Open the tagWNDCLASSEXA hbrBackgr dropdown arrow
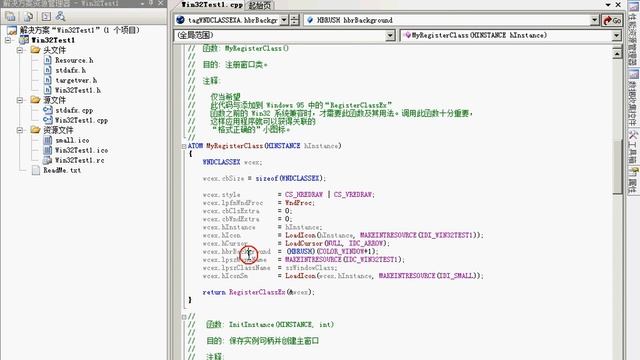Screen dimensions: 640x360 pos(284,20)
